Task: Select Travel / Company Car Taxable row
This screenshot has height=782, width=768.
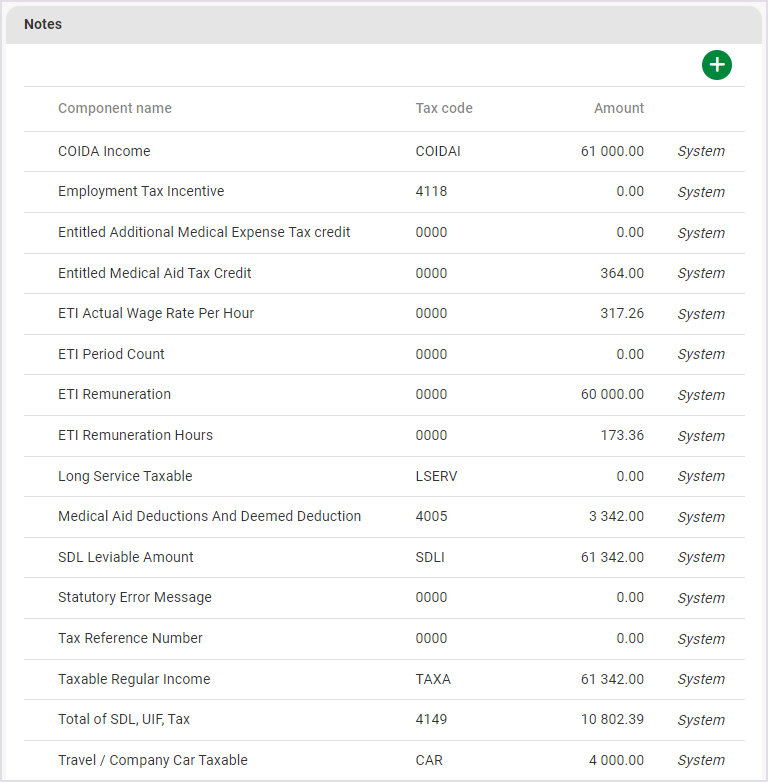Action: pos(153,760)
